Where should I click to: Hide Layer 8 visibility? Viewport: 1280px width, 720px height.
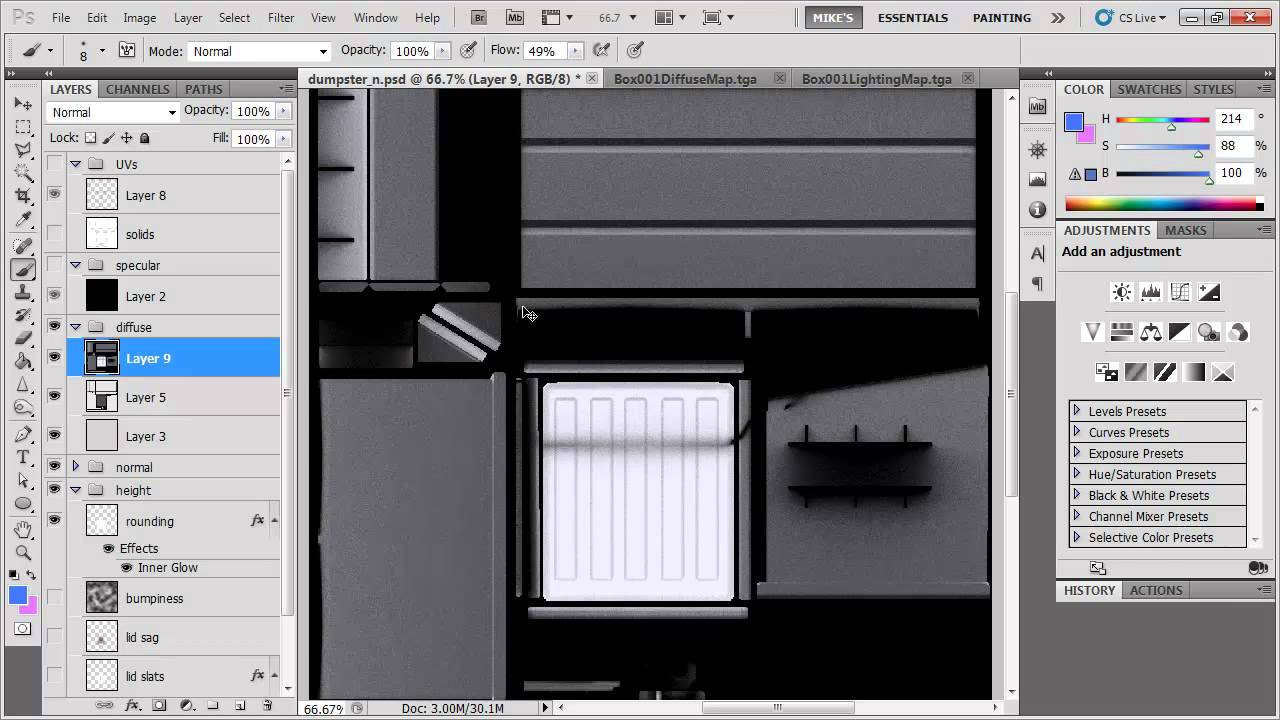coord(54,195)
